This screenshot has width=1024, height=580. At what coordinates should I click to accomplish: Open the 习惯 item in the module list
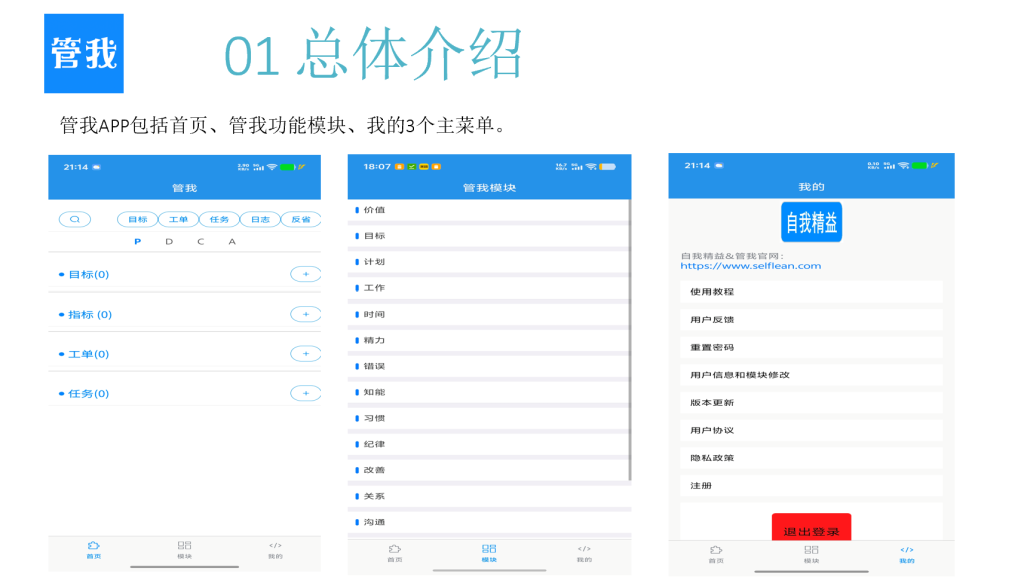(x=374, y=418)
